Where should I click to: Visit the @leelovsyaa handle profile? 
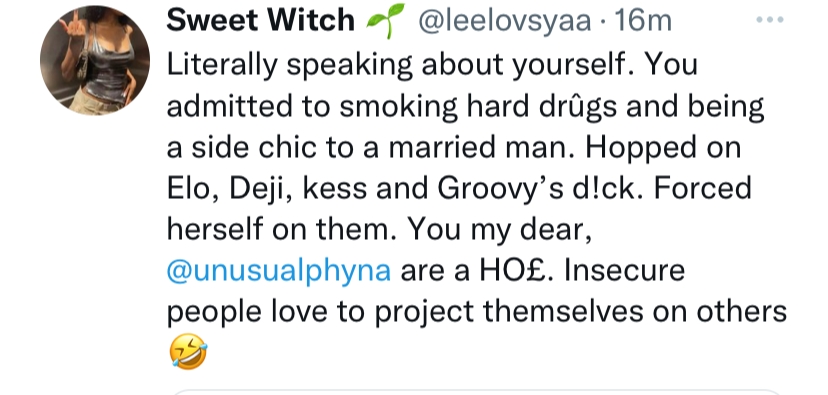pos(504,21)
